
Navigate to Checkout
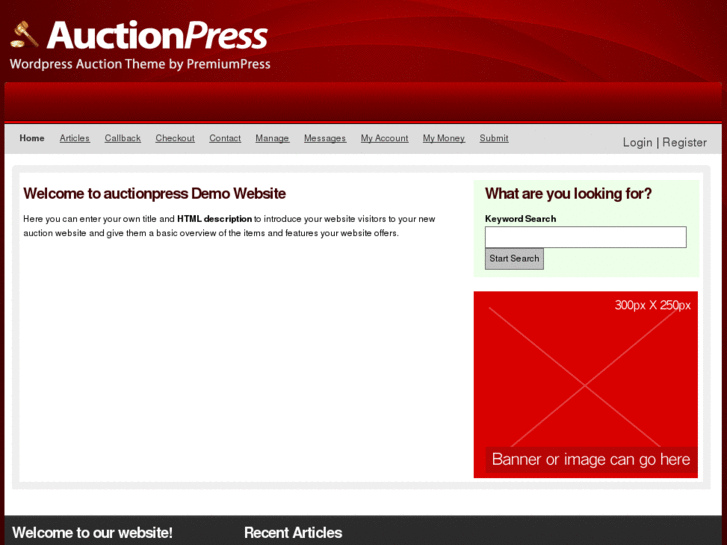click(x=175, y=138)
